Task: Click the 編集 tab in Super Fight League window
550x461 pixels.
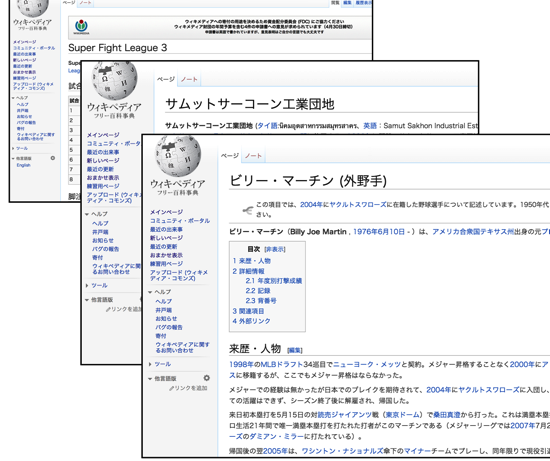Action: pos(347,2)
